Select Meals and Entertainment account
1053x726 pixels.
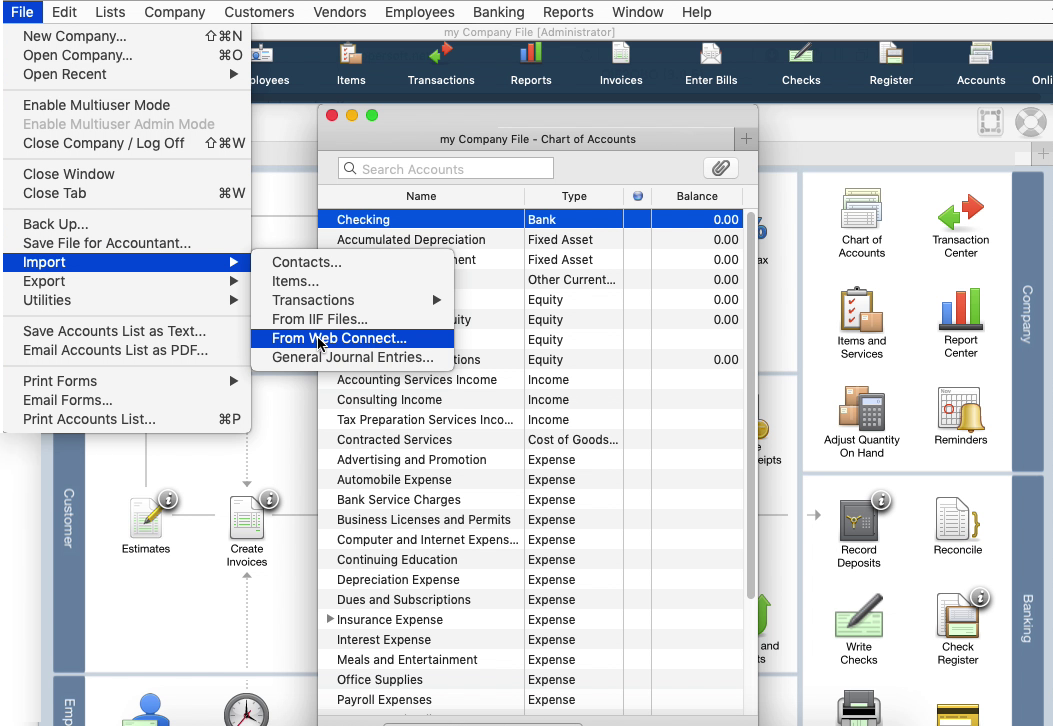click(530, 660)
